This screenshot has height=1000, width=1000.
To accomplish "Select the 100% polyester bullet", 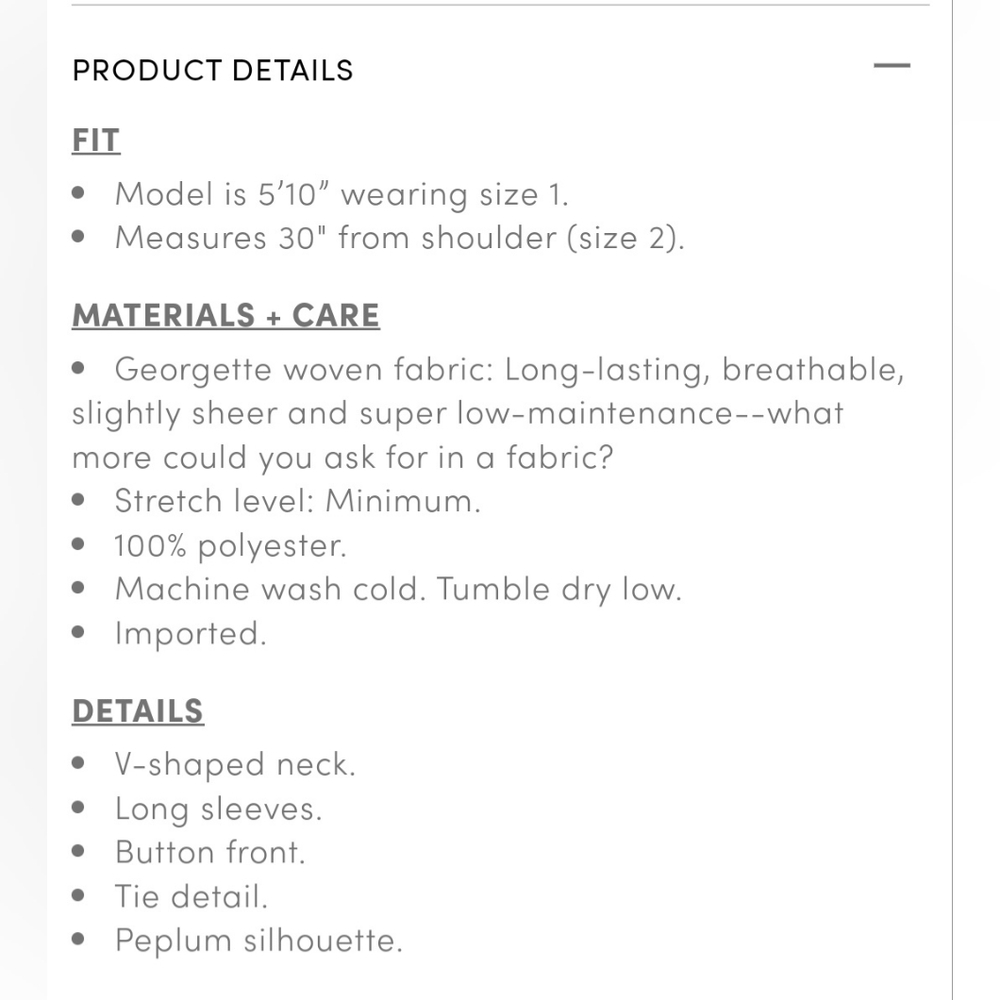I will point(230,546).
